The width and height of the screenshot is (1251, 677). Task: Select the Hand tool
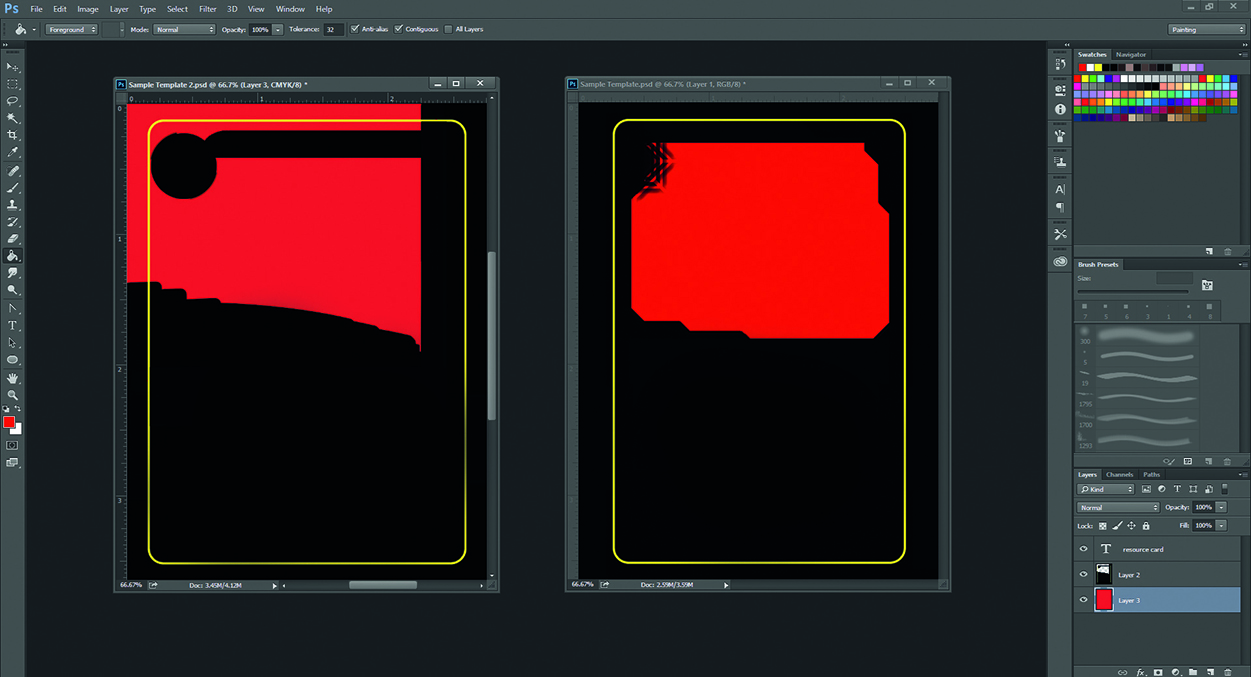13,379
